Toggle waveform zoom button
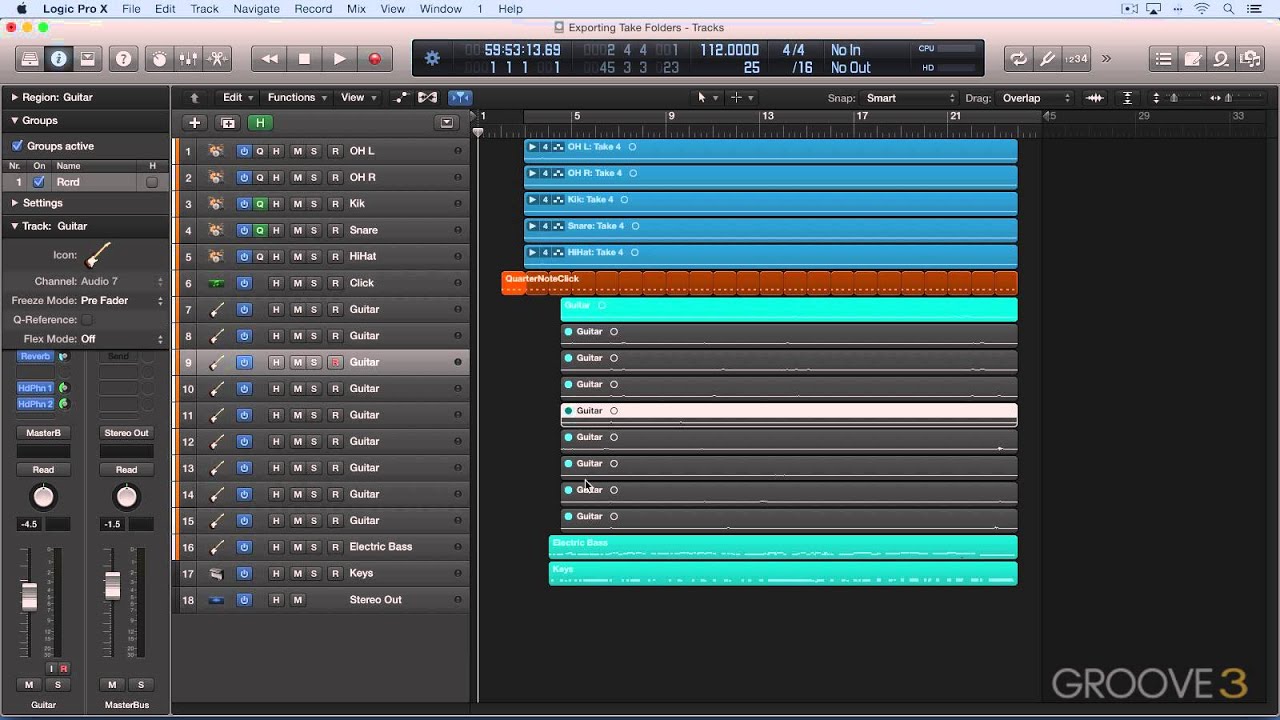 pyautogui.click(x=1095, y=98)
